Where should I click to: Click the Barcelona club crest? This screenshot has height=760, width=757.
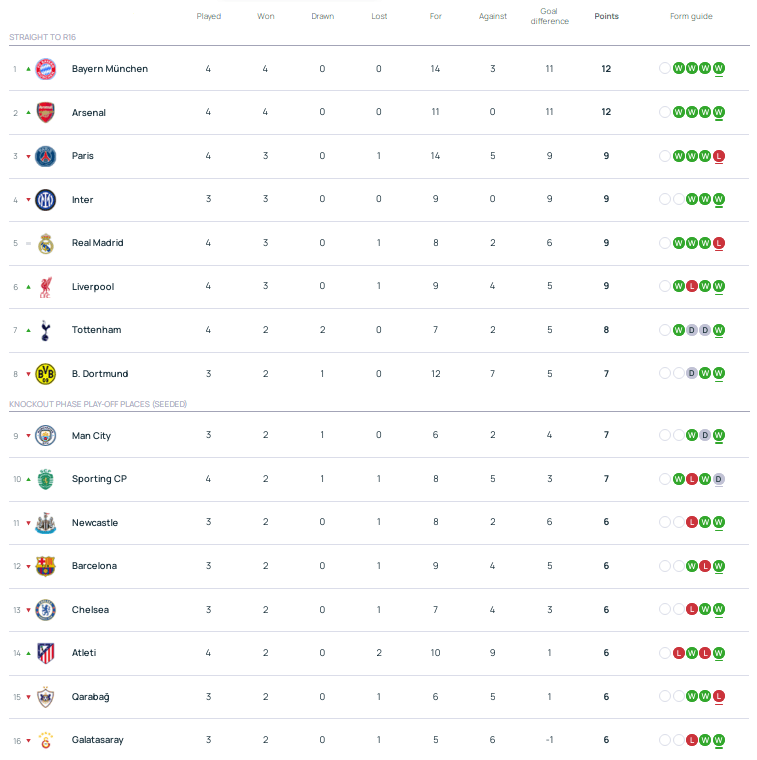(x=46, y=566)
